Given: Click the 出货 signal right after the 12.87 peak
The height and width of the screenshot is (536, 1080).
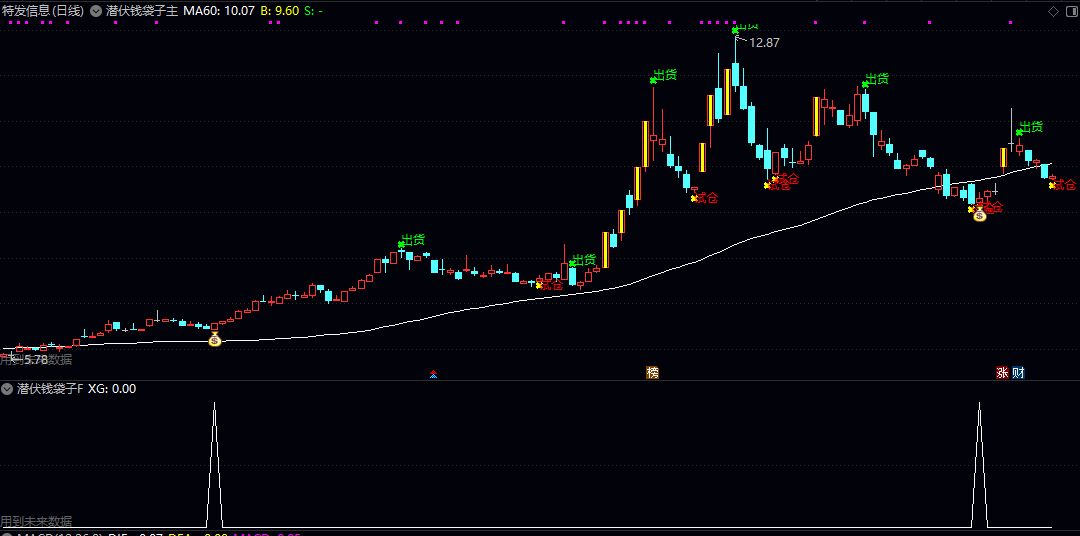Looking at the screenshot, I should click(875, 80).
